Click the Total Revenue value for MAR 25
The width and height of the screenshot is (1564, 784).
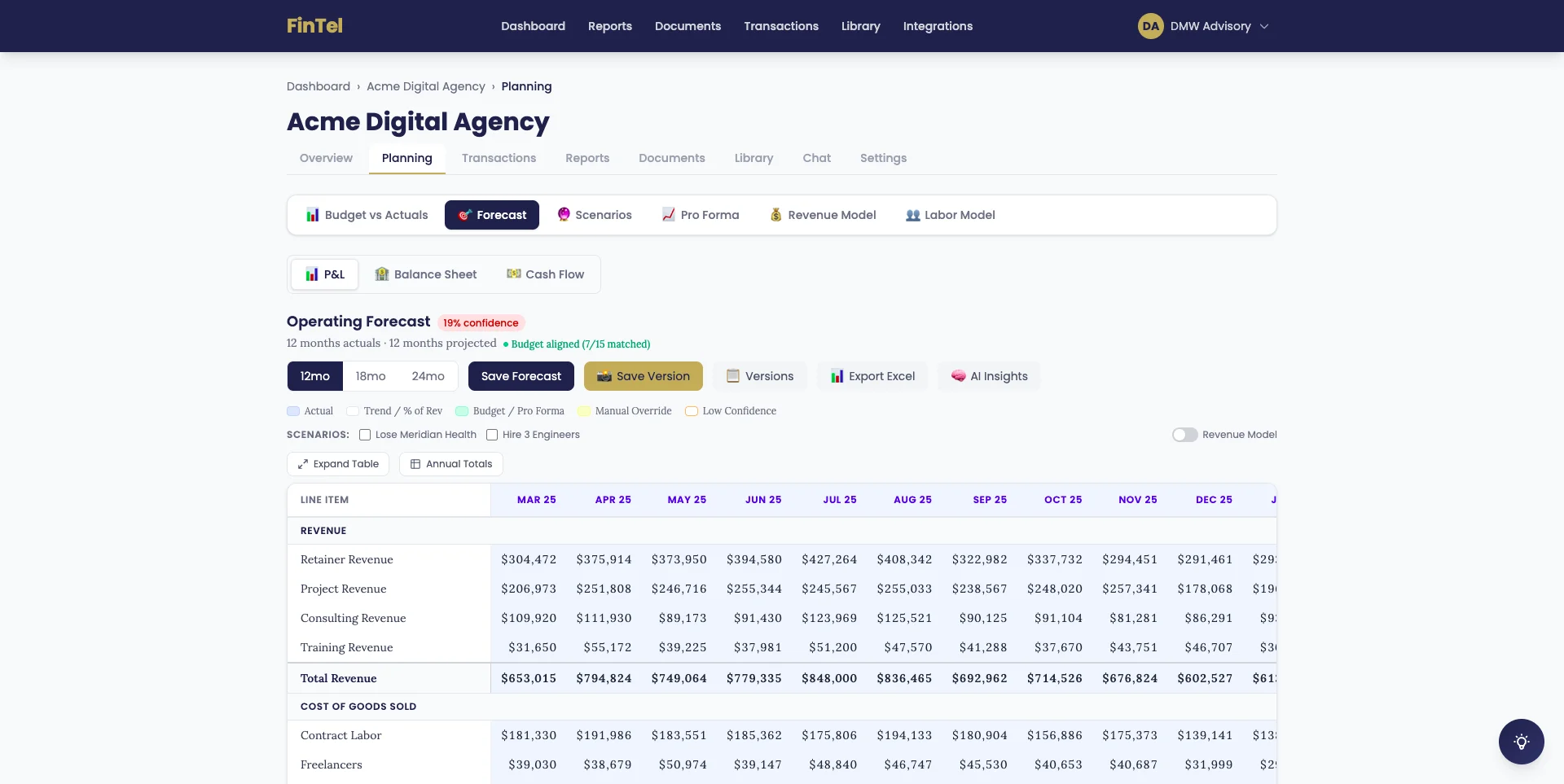529,678
